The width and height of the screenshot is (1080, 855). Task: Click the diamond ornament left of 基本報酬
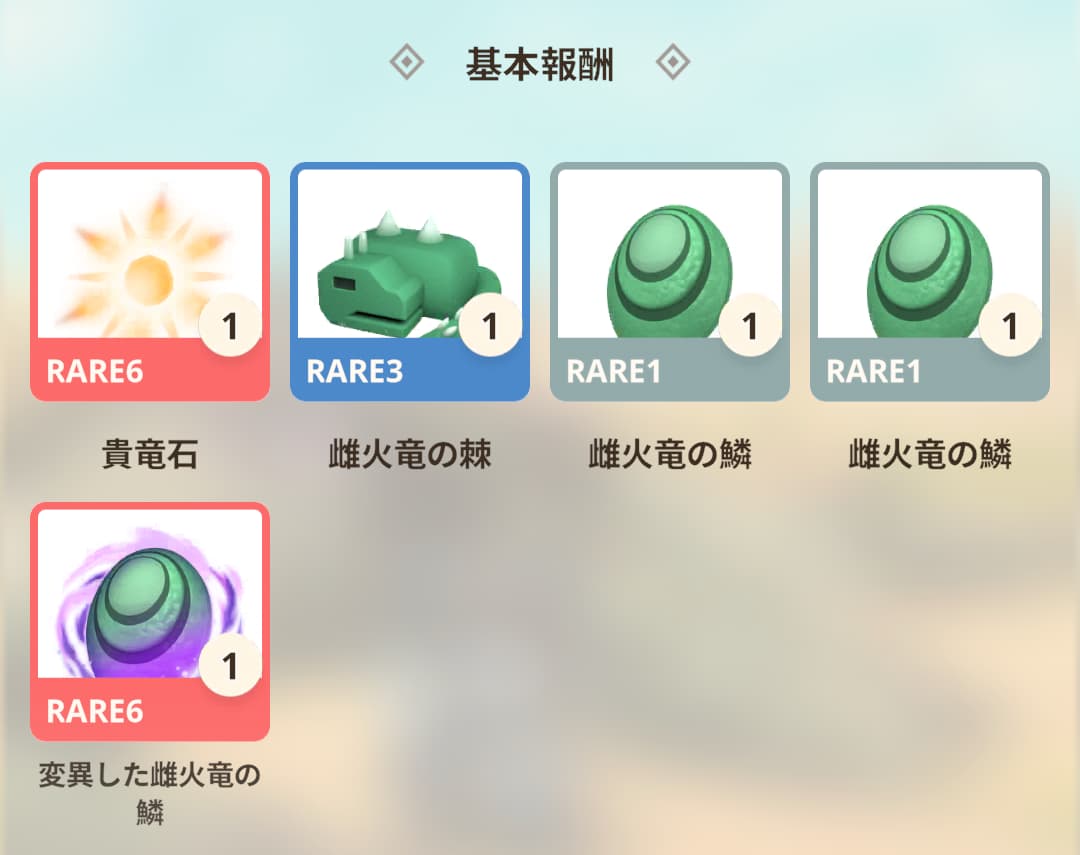point(406,63)
